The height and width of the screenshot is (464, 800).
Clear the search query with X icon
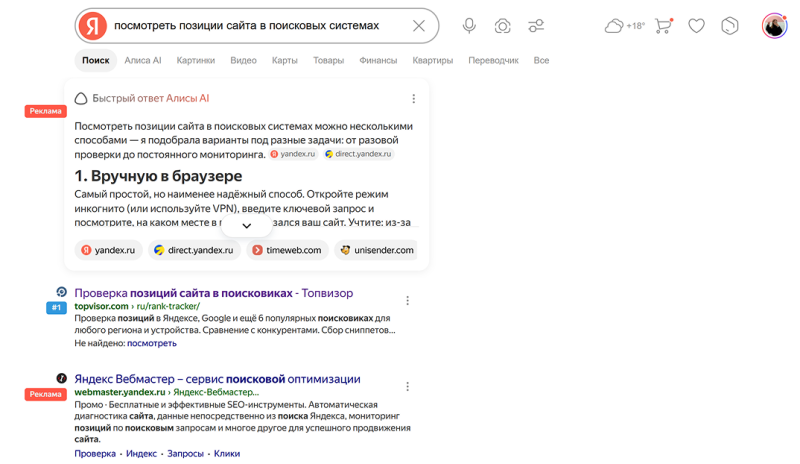click(x=419, y=26)
